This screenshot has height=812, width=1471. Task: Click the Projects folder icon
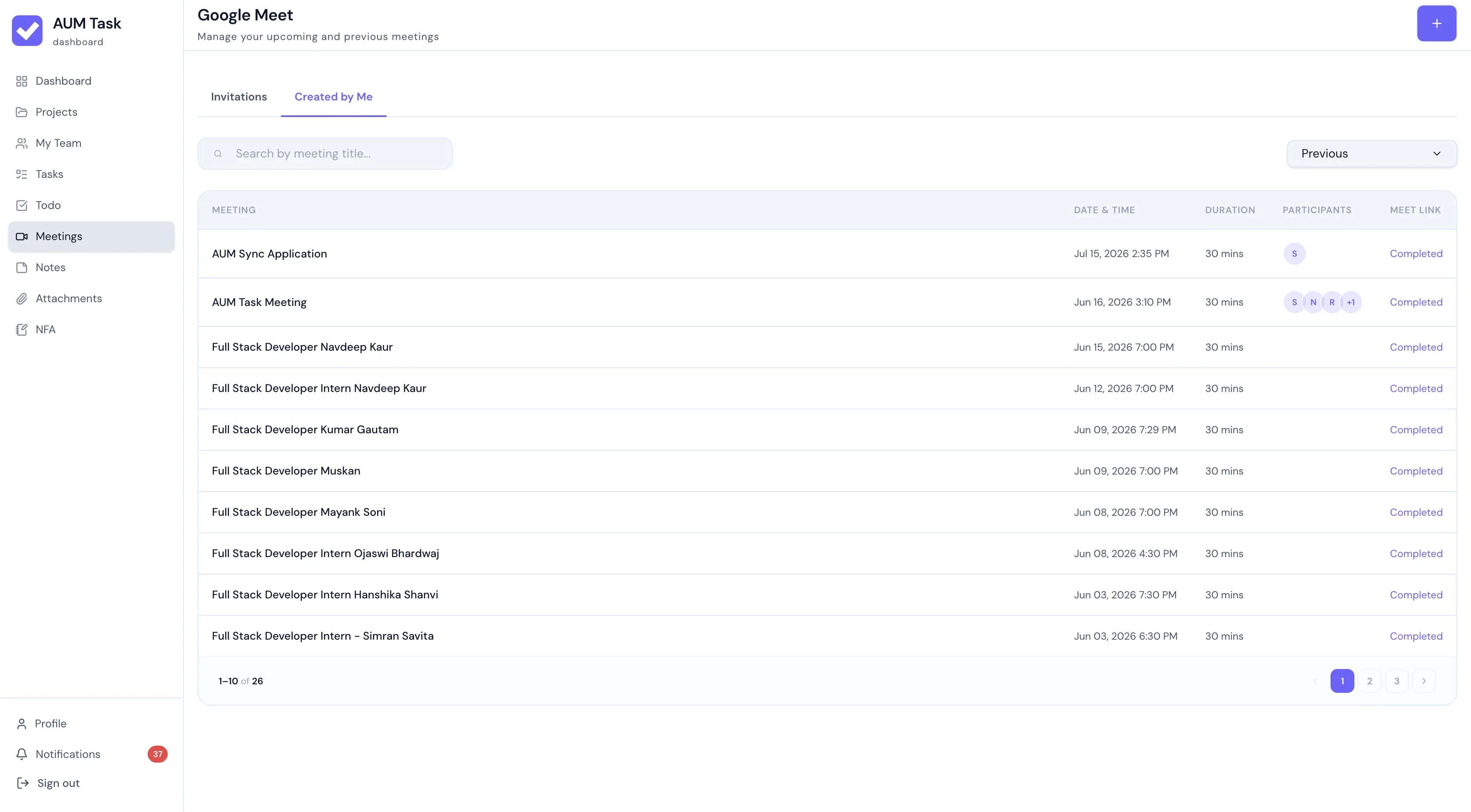coord(22,112)
